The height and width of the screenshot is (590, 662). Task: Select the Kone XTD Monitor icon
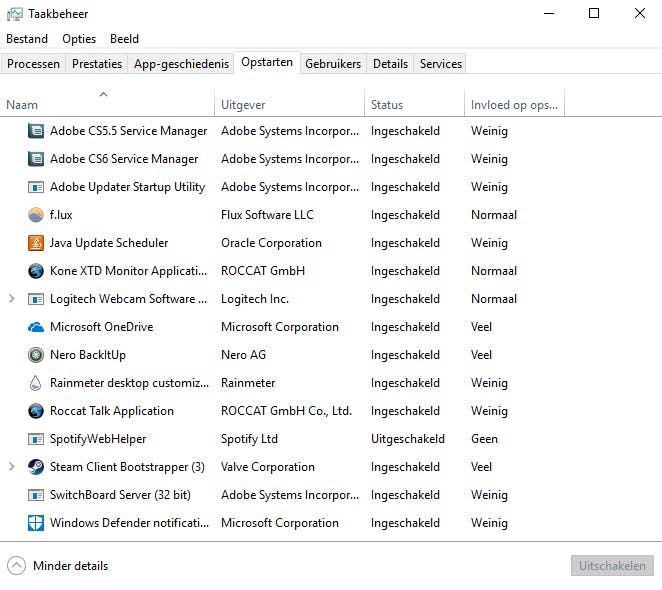coord(36,271)
